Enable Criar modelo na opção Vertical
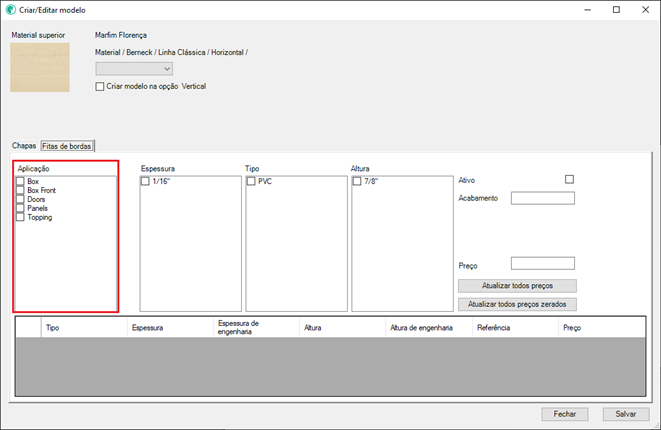This screenshot has height=430, width=661. click(x=100, y=86)
